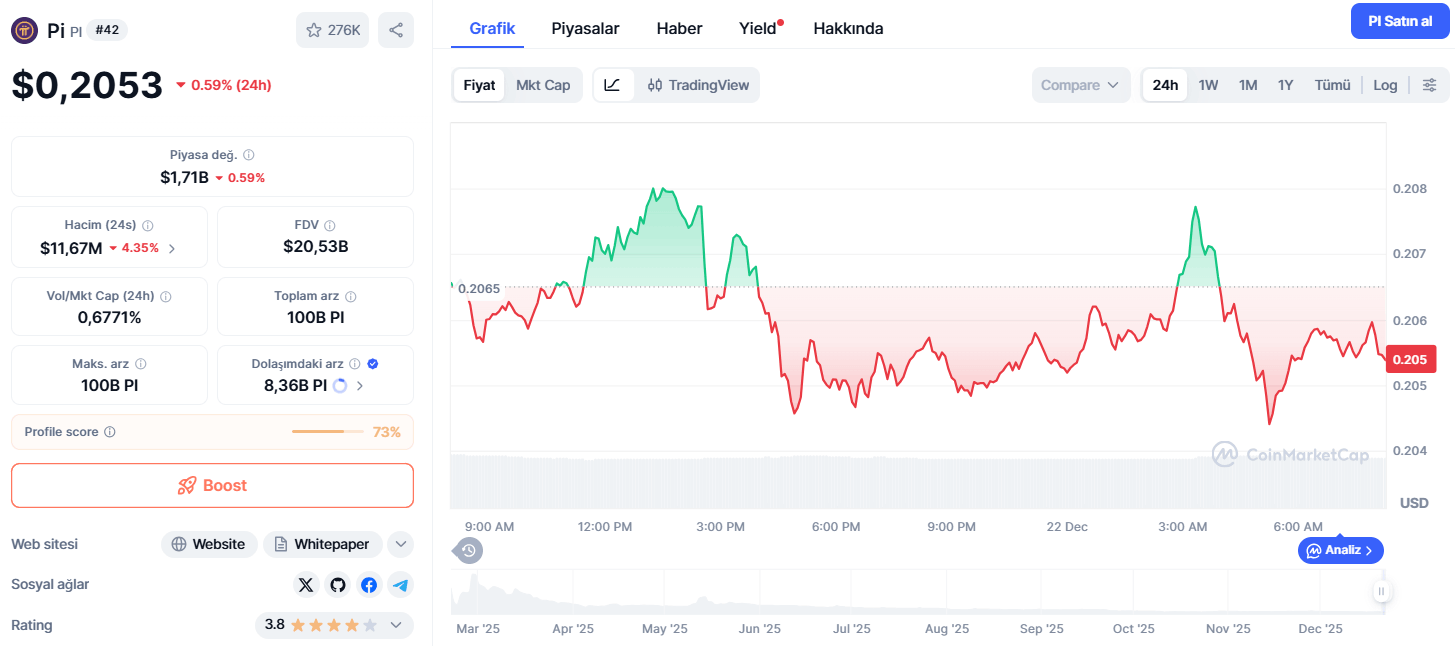The image size is (1455, 646).
Task: Click info icon beside Dolaşımdaki arz
Action: pos(355,364)
